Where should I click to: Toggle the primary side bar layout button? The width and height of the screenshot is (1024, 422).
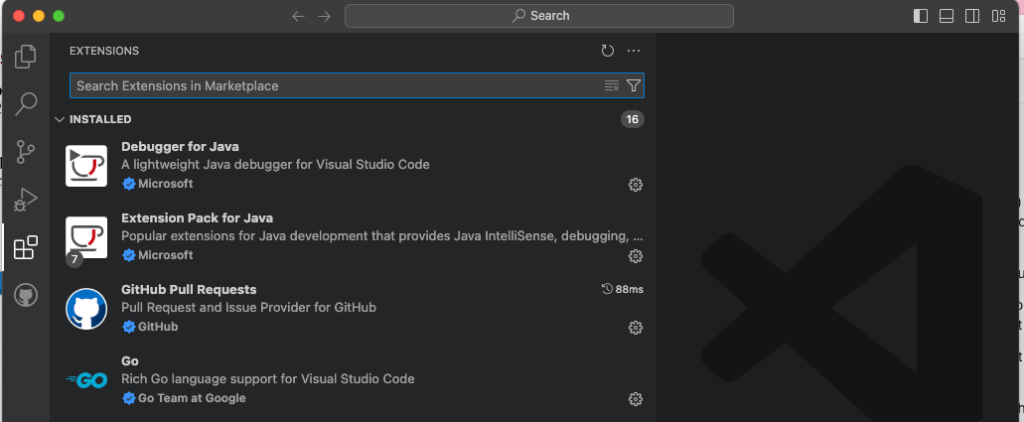tap(921, 16)
